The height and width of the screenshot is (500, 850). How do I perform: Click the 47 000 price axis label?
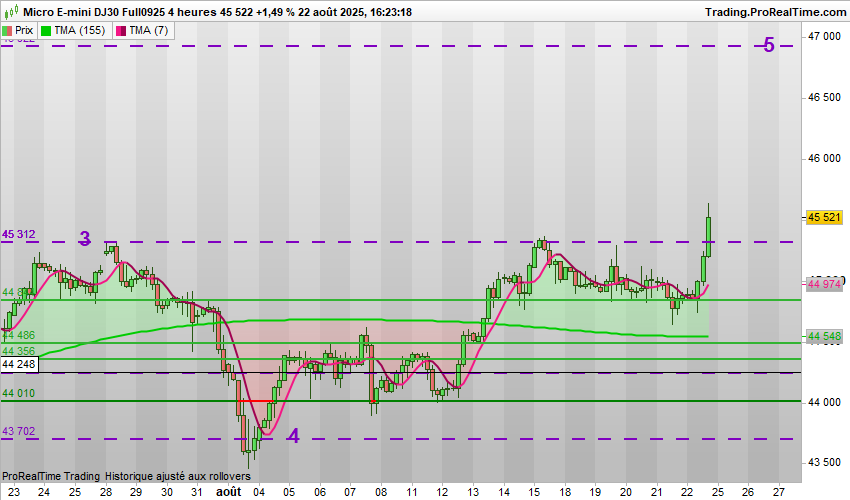tap(824, 36)
